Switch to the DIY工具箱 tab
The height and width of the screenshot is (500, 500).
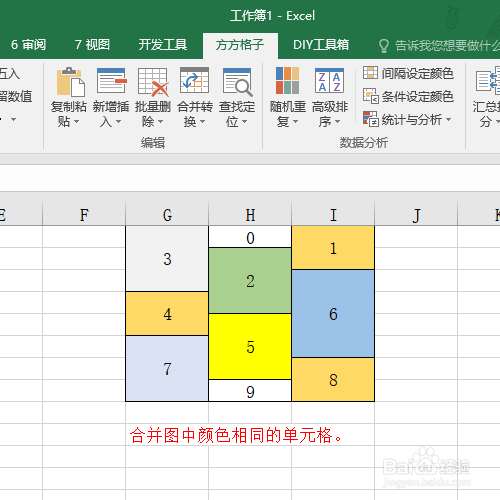[x=321, y=45]
